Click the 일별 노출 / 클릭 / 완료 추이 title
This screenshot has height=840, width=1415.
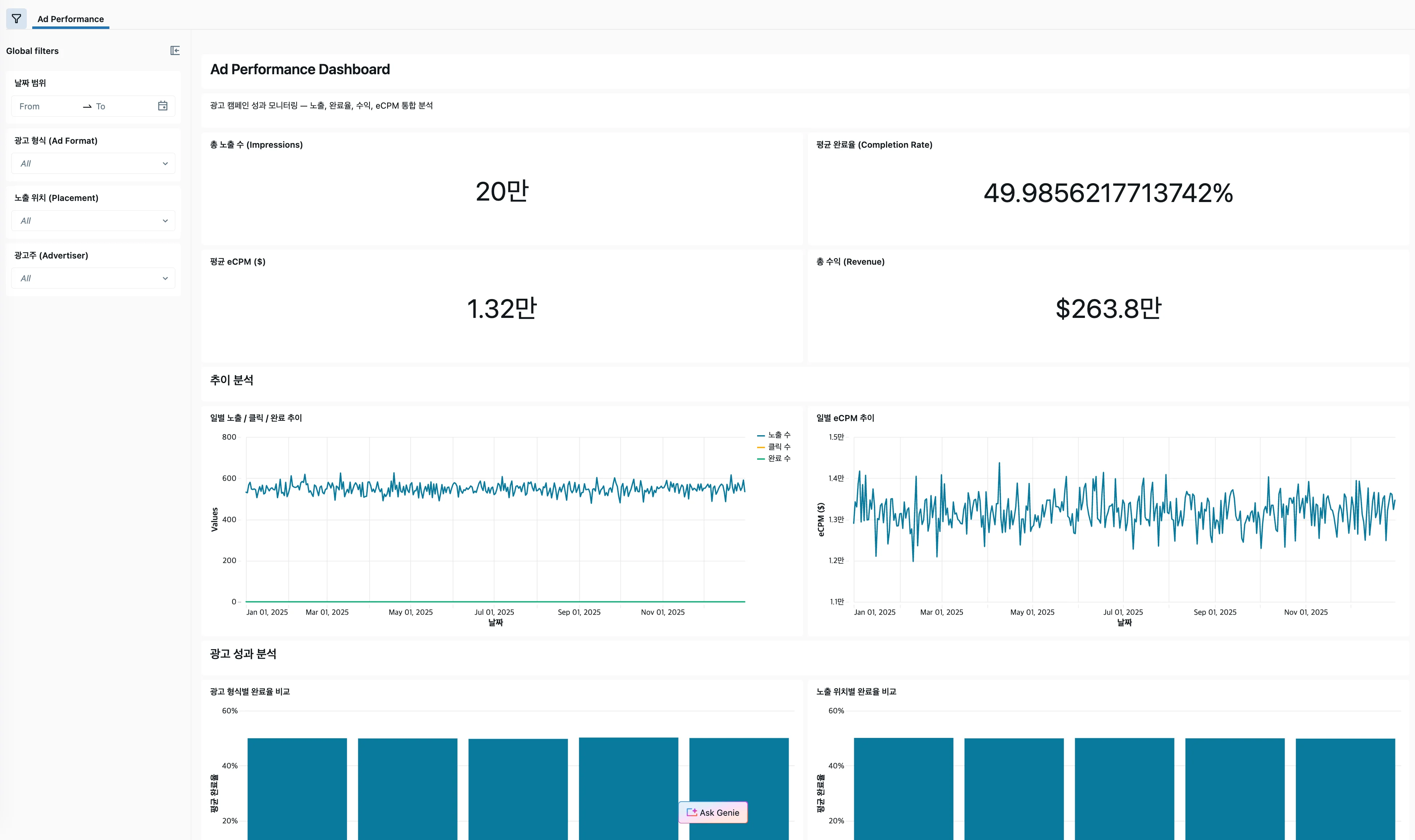(256, 418)
